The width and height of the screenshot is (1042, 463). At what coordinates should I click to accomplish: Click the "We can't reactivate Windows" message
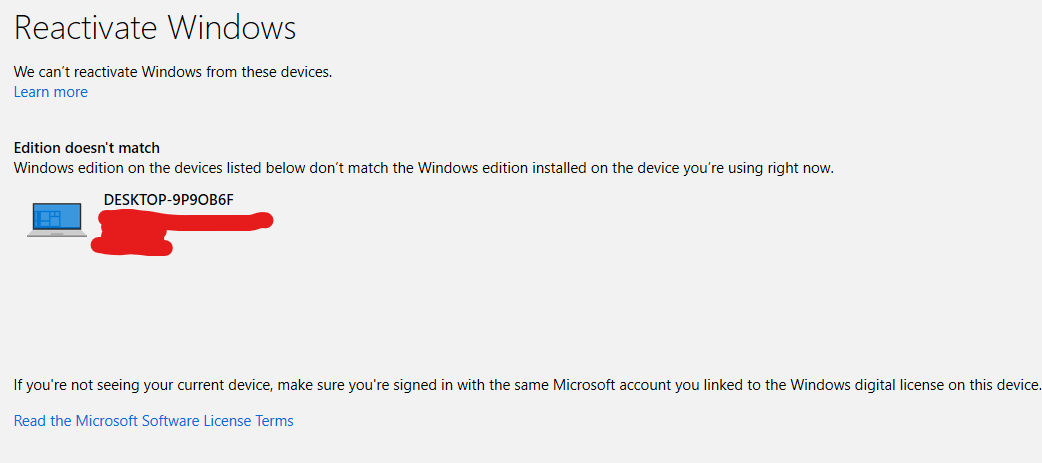tap(172, 72)
